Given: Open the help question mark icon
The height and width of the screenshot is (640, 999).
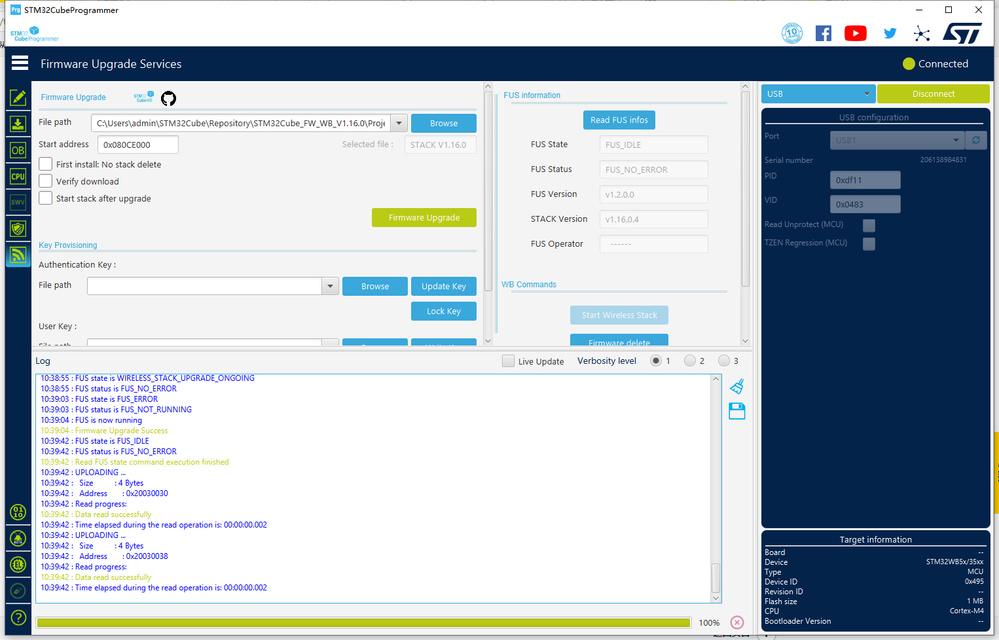Looking at the screenshot, I should (18, 617).
